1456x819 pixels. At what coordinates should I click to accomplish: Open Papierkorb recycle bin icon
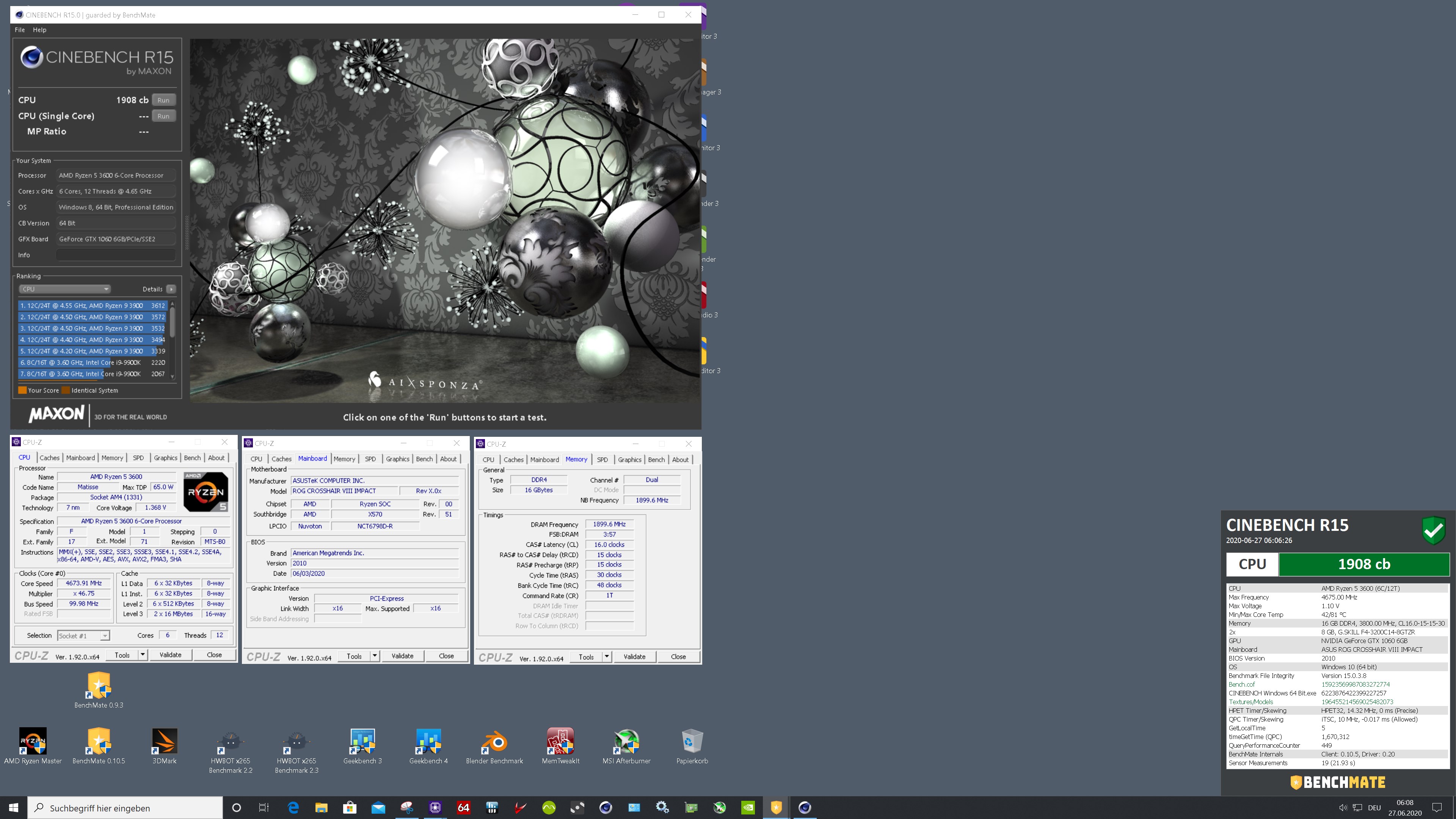point(692,746)
